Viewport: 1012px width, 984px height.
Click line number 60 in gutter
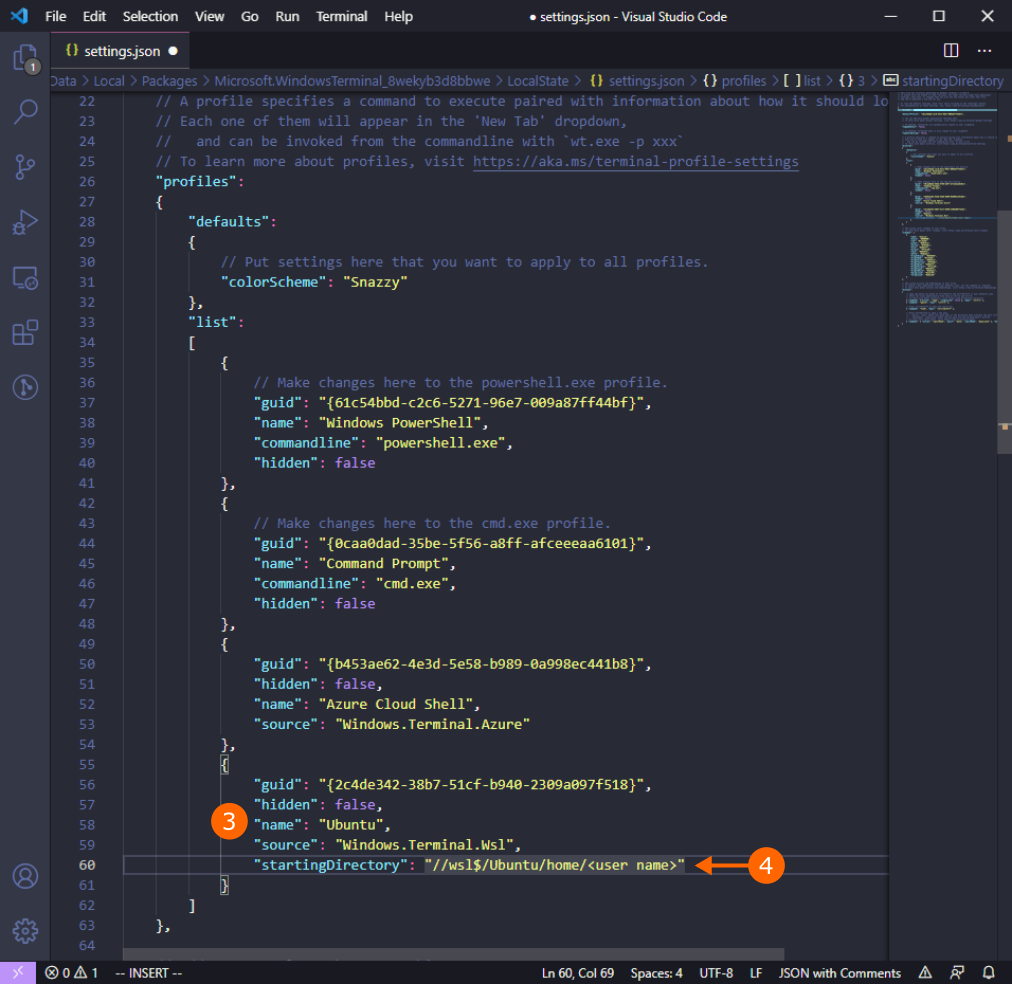(x=87, y=865)
